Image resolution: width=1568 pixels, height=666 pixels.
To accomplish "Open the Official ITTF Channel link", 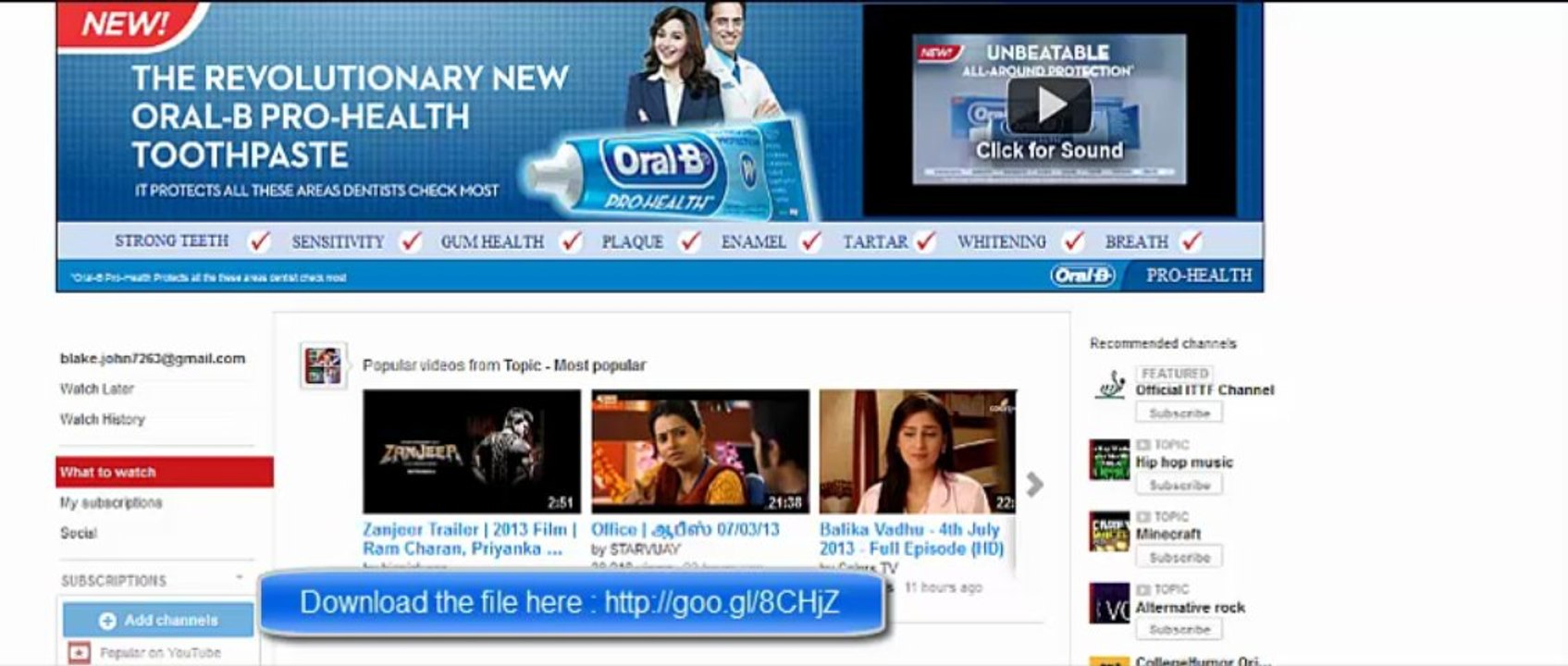I will tap(1205, 390).
